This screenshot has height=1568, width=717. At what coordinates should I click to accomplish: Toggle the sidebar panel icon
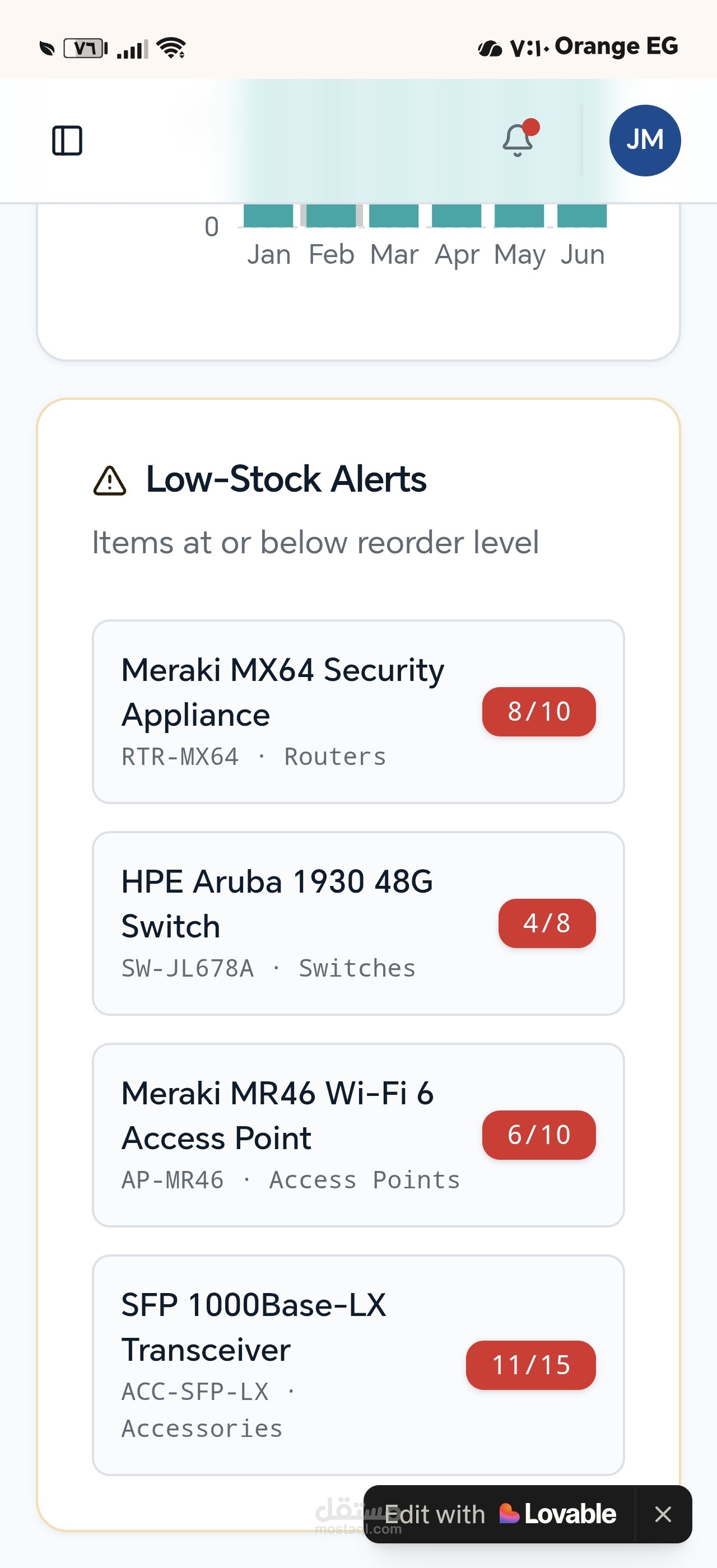click(x=67, y=141)
